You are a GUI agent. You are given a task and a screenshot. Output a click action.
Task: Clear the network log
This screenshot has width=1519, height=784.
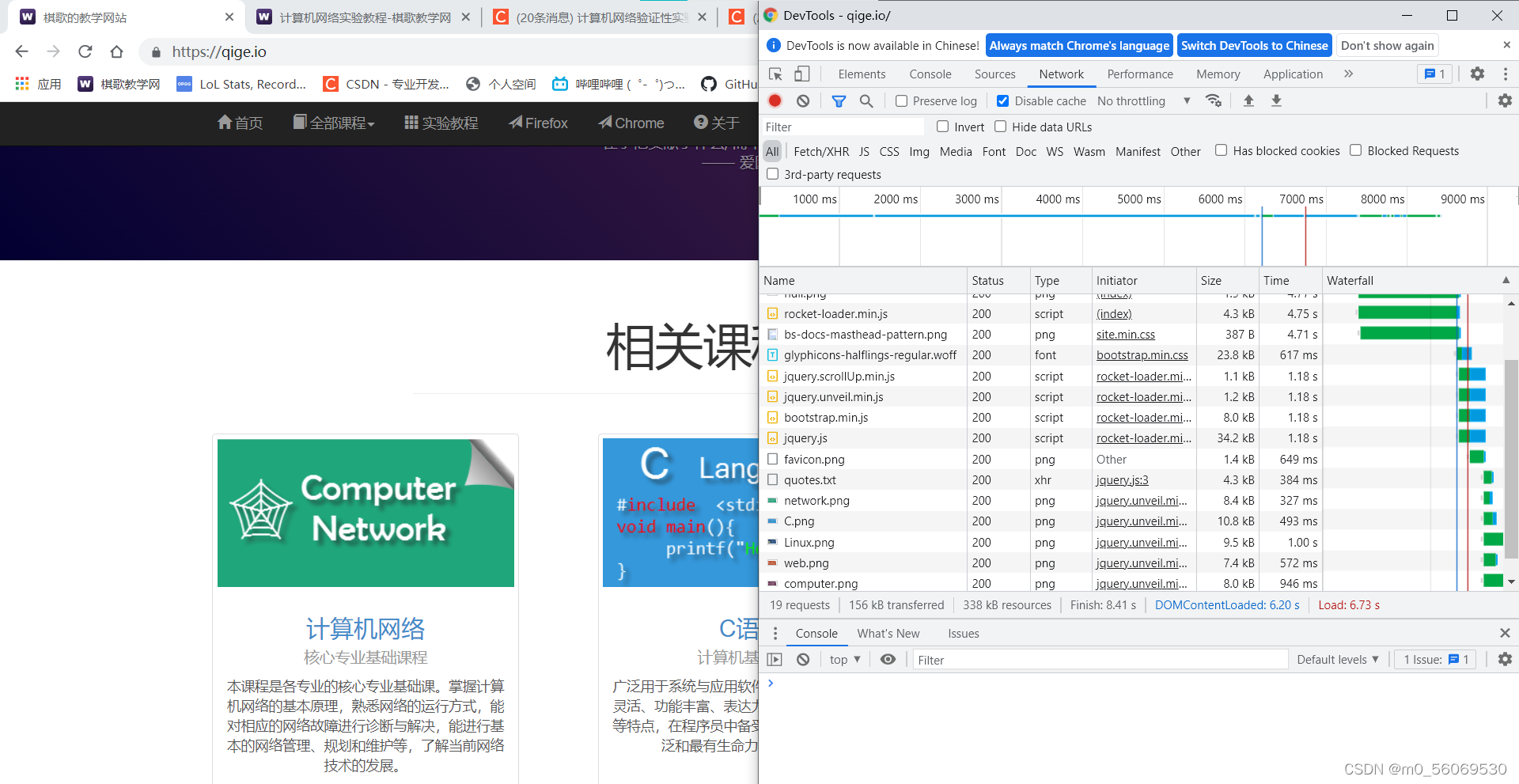click(x=803, y=100)
